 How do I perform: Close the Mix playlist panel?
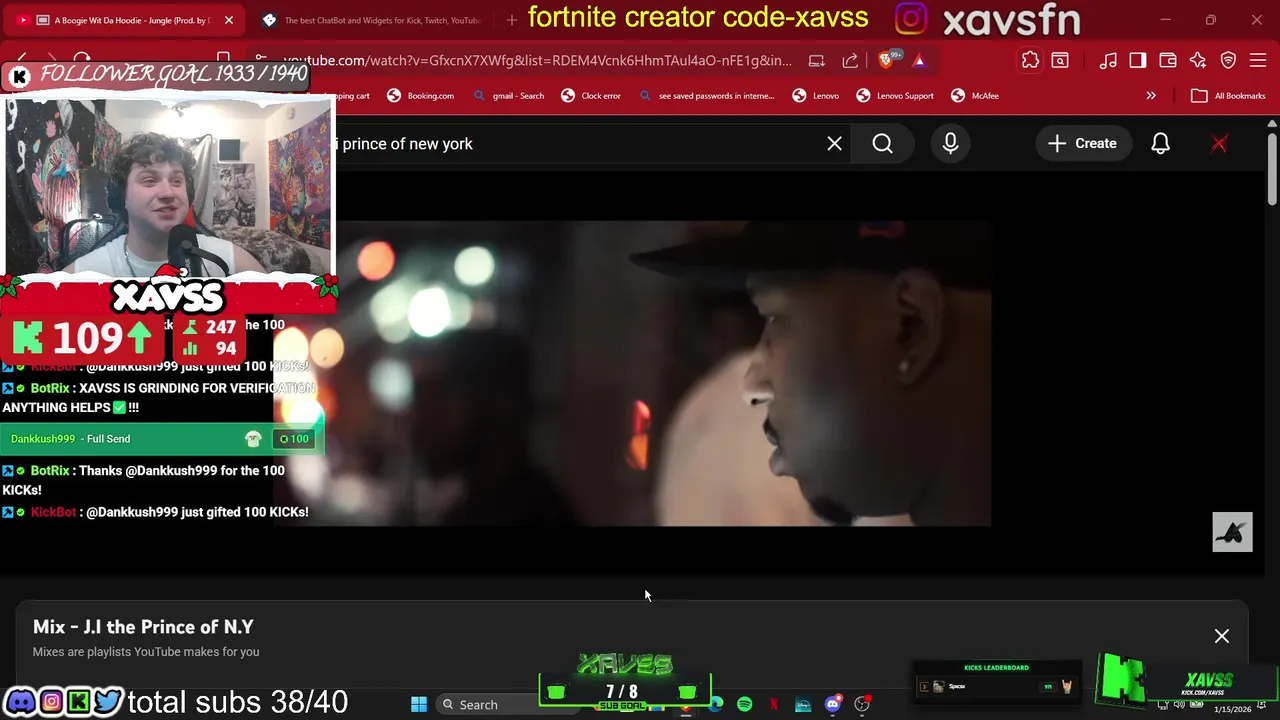pyautogui.click(x=1222, y=636)
